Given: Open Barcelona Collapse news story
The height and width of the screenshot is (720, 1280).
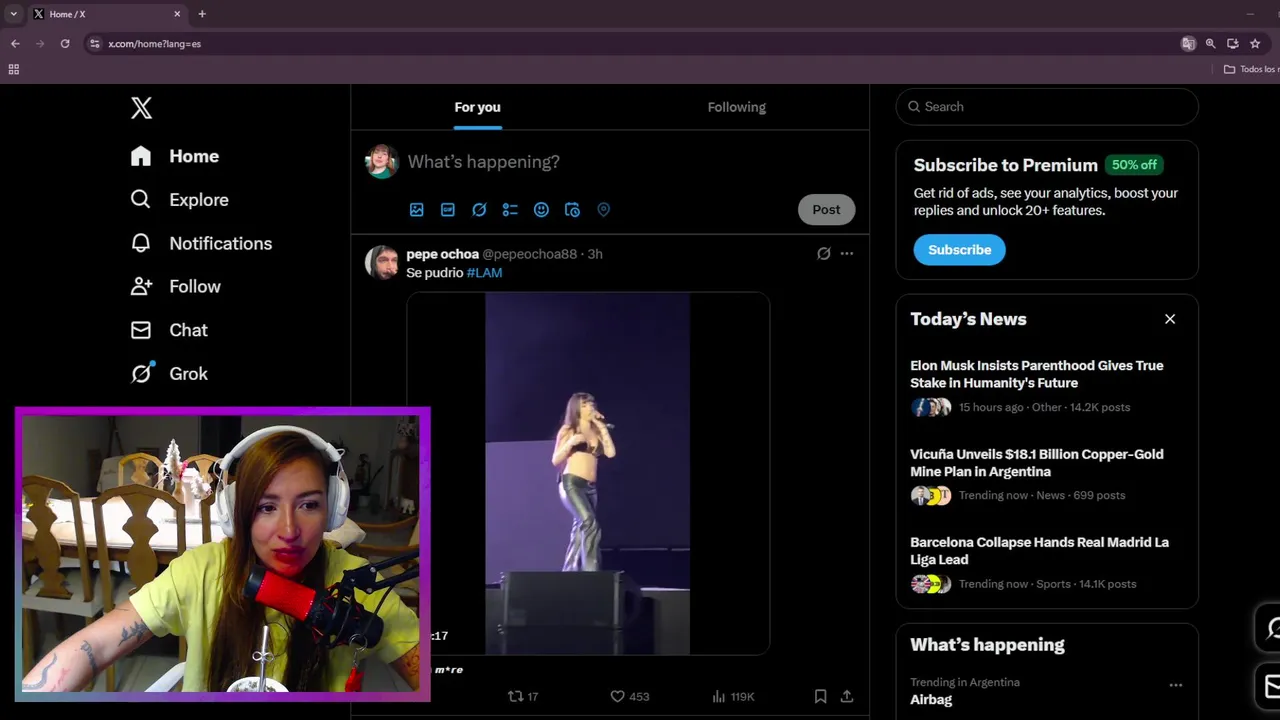Looking at the screenshot, I should tap(1047, 563).
